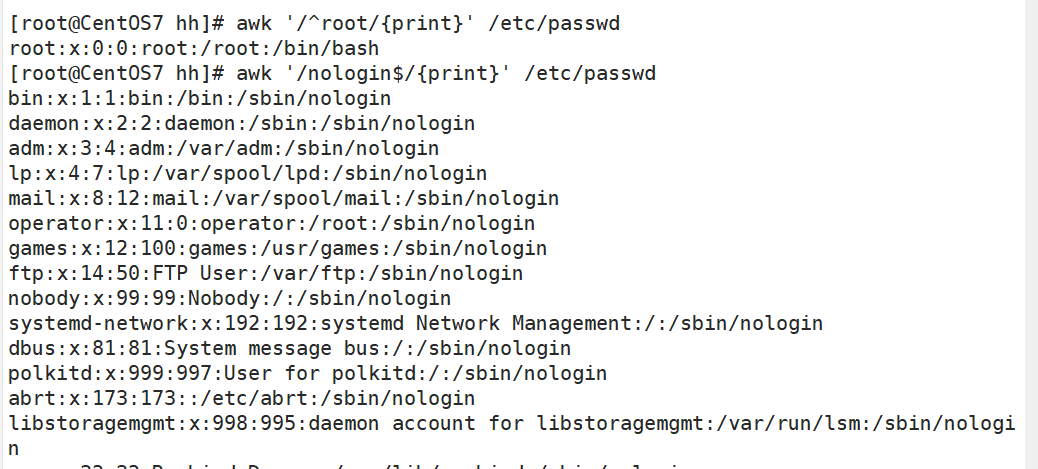Click the lp:x:4:7 spool/lpd line
The height and width of the screenshot is (469, 1038).
(x=247, y=174)
